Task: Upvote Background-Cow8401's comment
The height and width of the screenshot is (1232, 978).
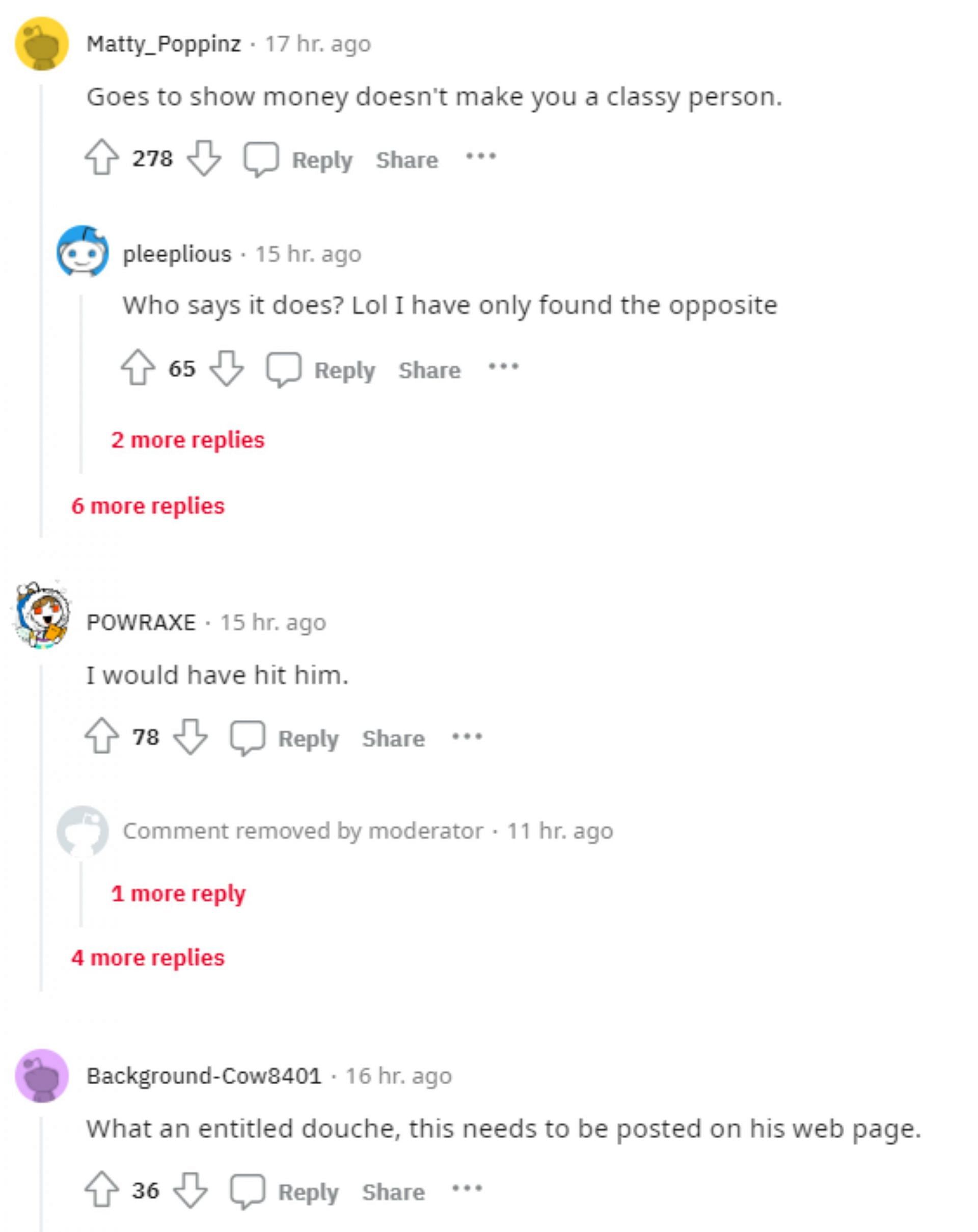Action: point(102,1190)
